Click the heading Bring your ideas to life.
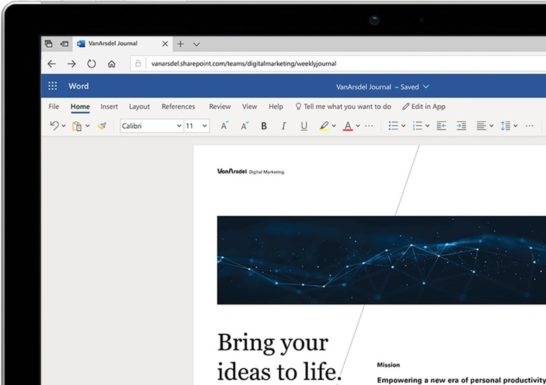 click(x=279, y=357)
